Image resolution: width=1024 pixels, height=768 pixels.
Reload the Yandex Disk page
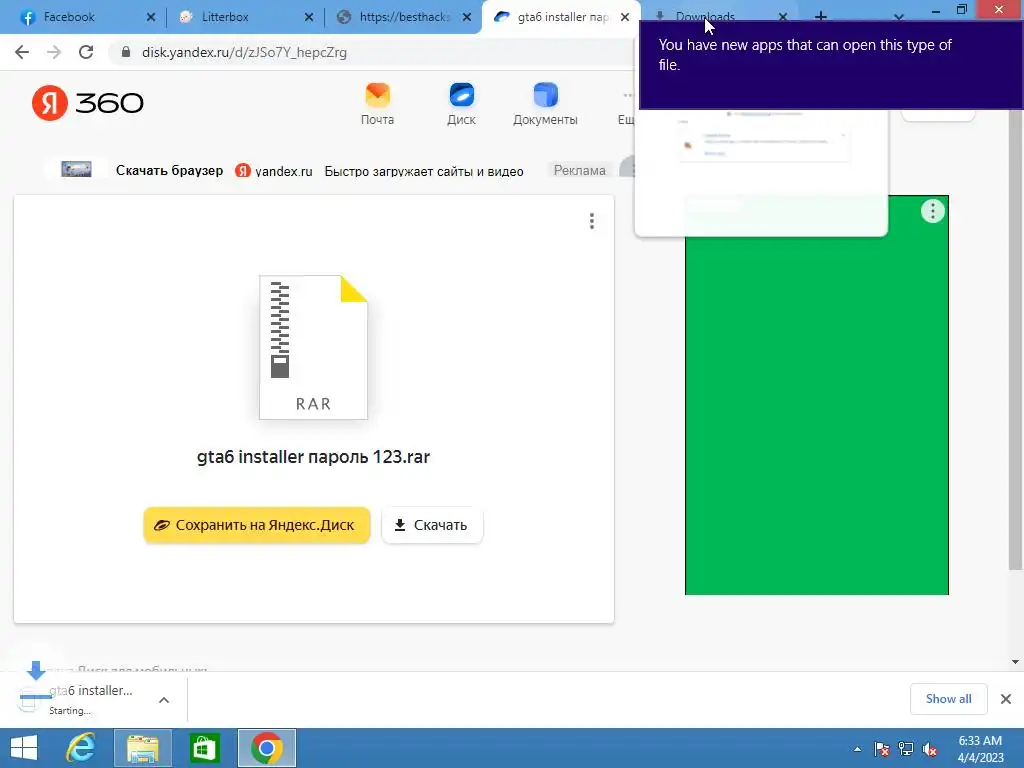tap(86, 52)
